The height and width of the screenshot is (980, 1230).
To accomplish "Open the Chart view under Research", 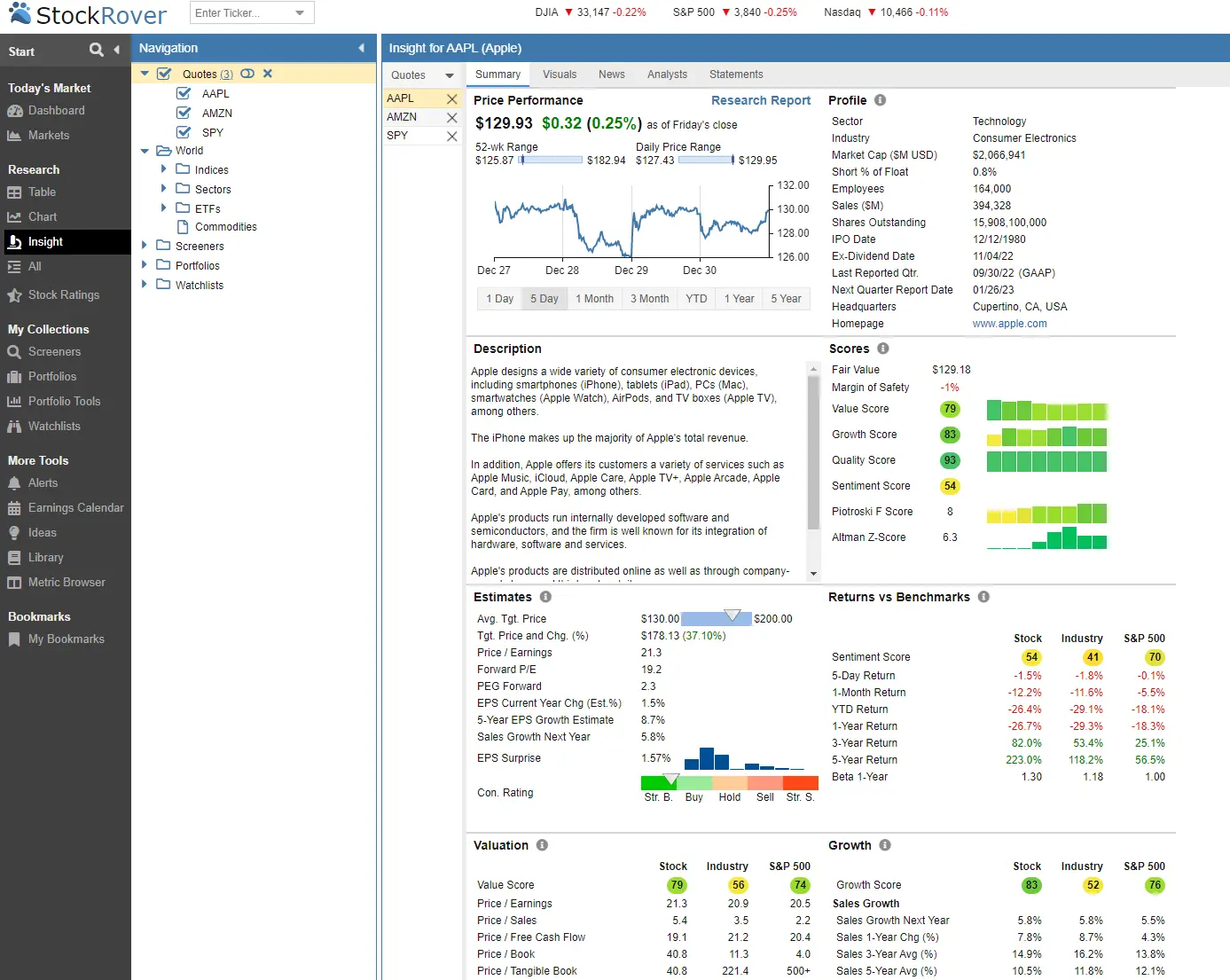I will pyautogui.click(x=42, y=216).
